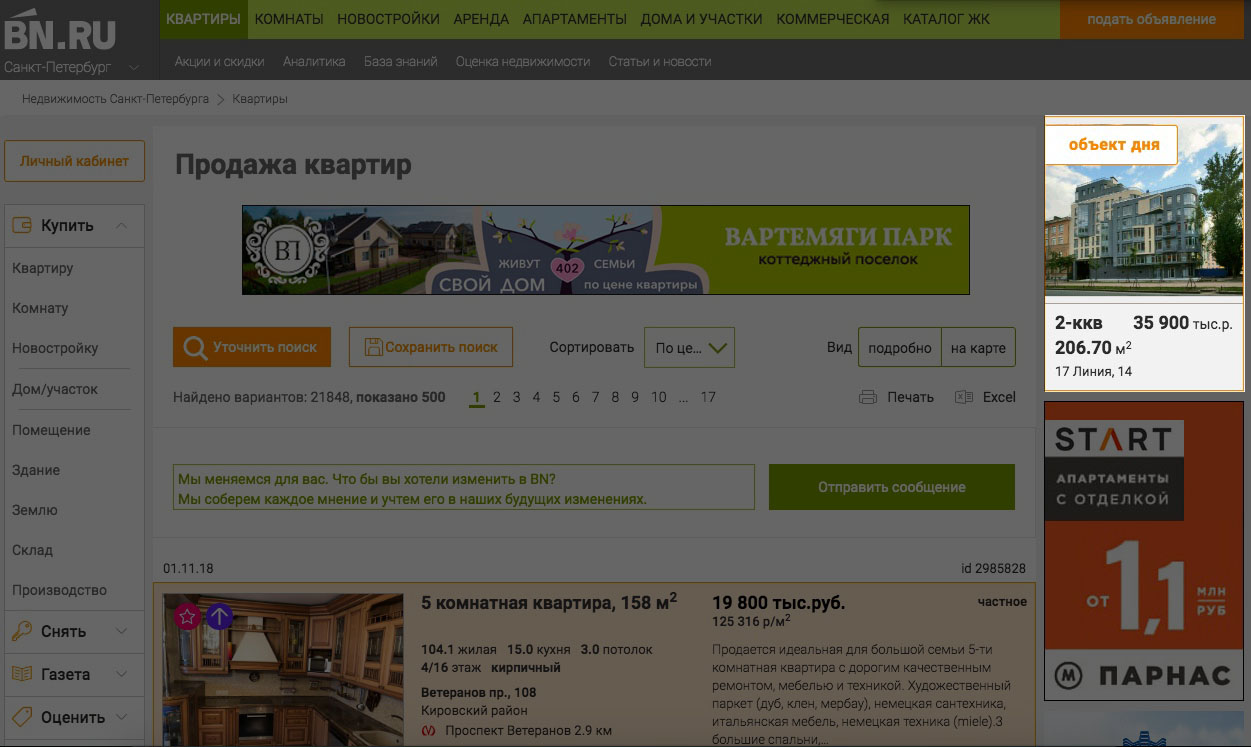This screenshot has height=747, width=1251.
Task: Click the Excel export icon
Action: tap(964, 397)
